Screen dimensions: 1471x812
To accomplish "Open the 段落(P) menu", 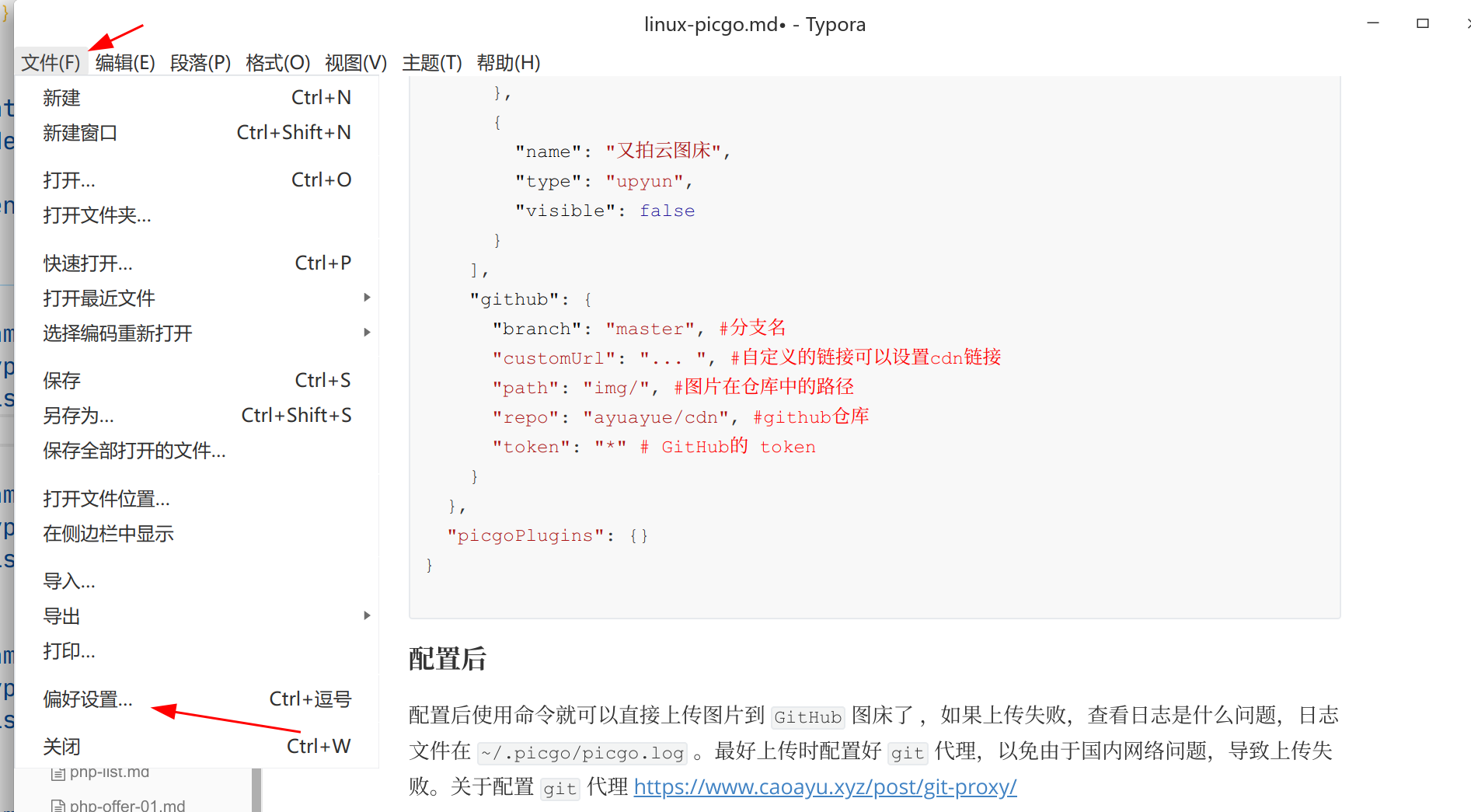I will [x=200, y=62].
